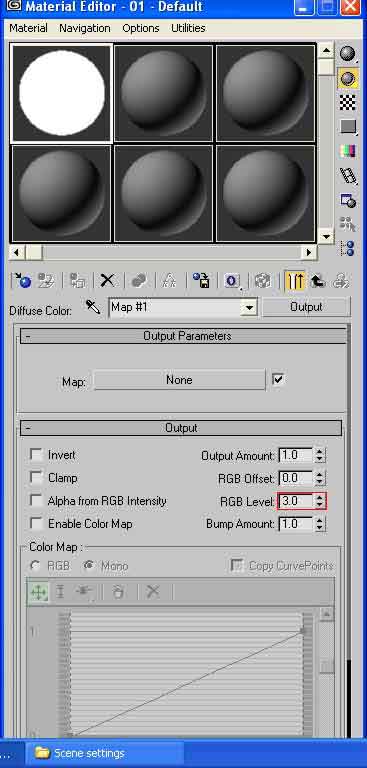Click Get Material icon
The width and height of the screenshot is (367, 768).
click(x=22, y=281)
